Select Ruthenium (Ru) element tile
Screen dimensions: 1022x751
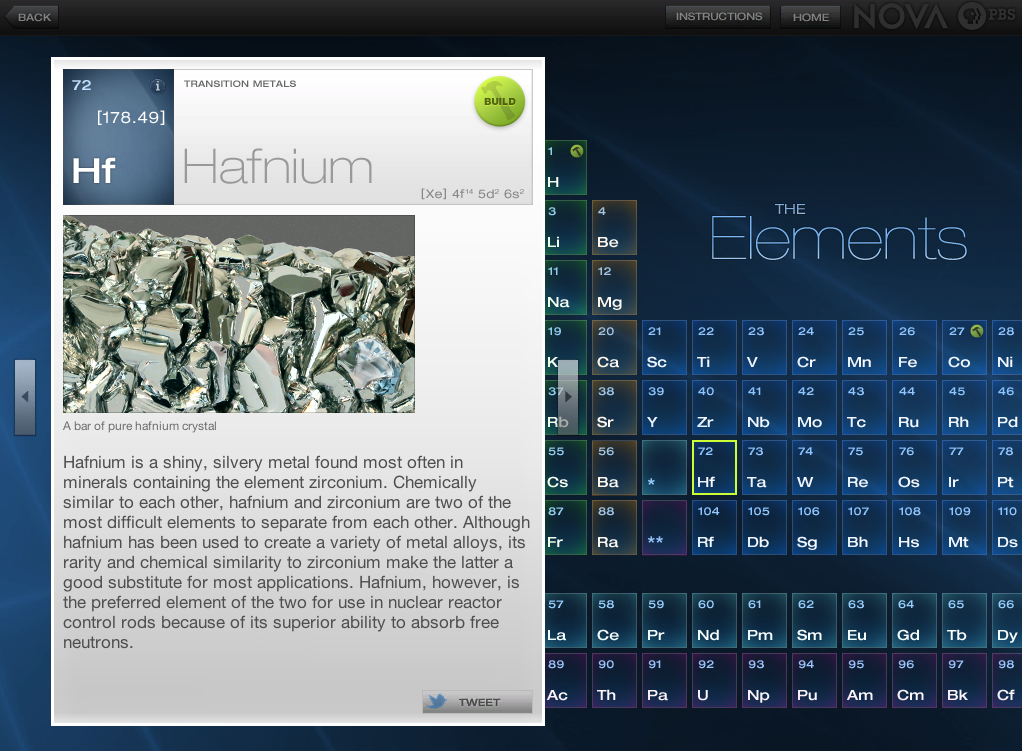[914, 407]
